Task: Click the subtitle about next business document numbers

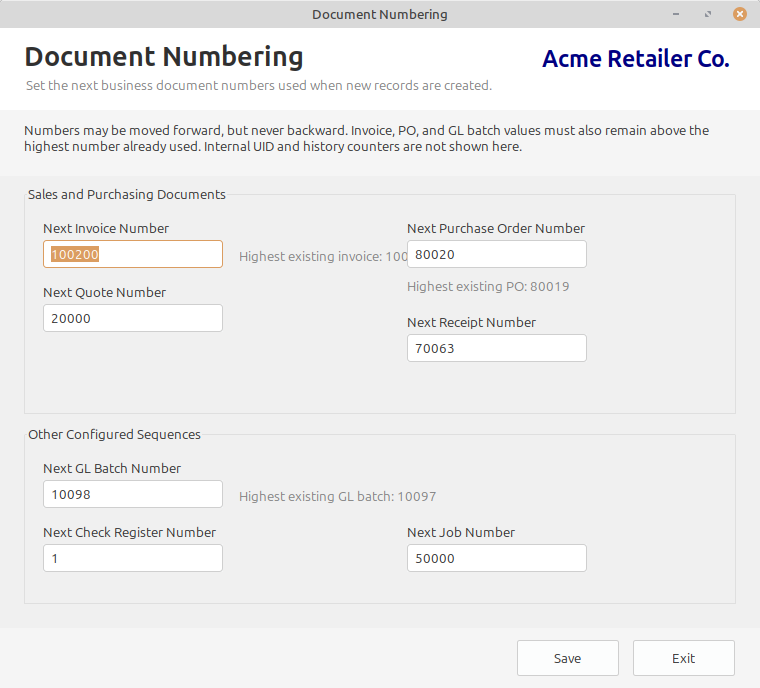Action: [259, 85]
